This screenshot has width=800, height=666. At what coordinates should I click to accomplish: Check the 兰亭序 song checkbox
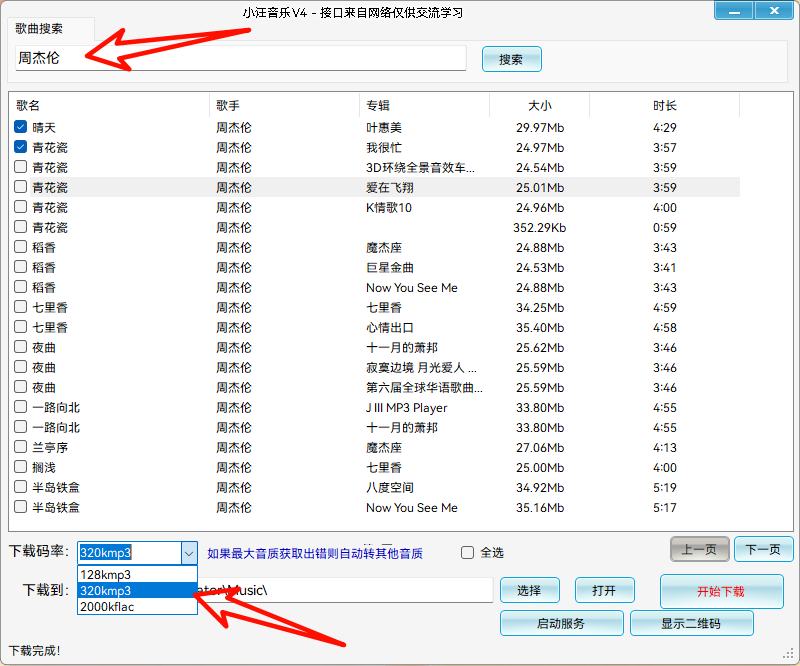21,448
